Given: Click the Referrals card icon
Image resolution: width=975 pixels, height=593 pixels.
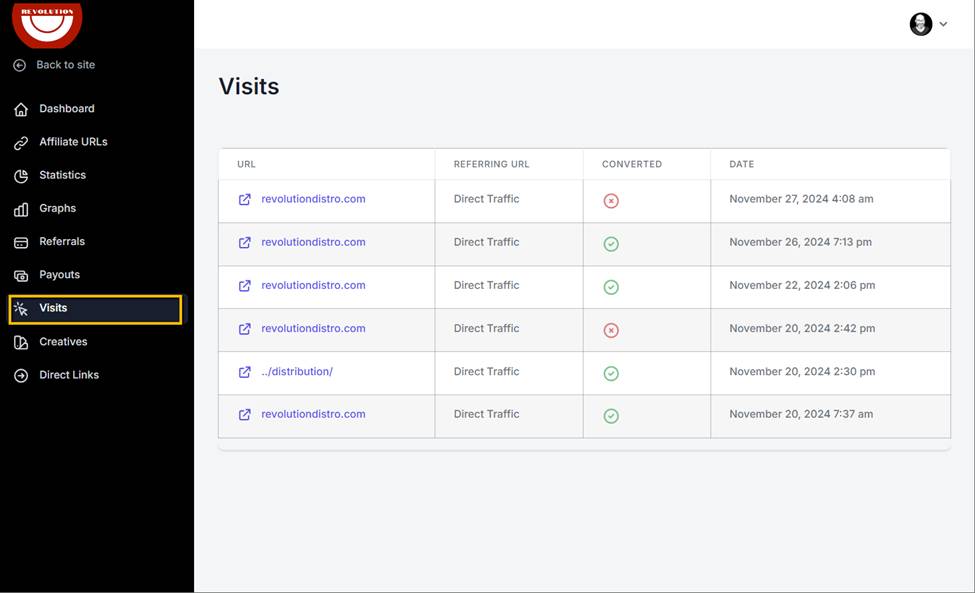Looking at the screenshot, I should [x=21, y=242].
